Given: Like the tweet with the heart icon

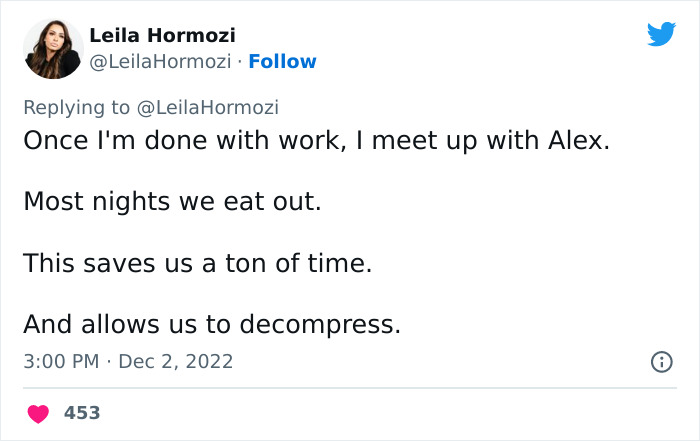Looking at the screenshot, I should [x=38, y=413].
